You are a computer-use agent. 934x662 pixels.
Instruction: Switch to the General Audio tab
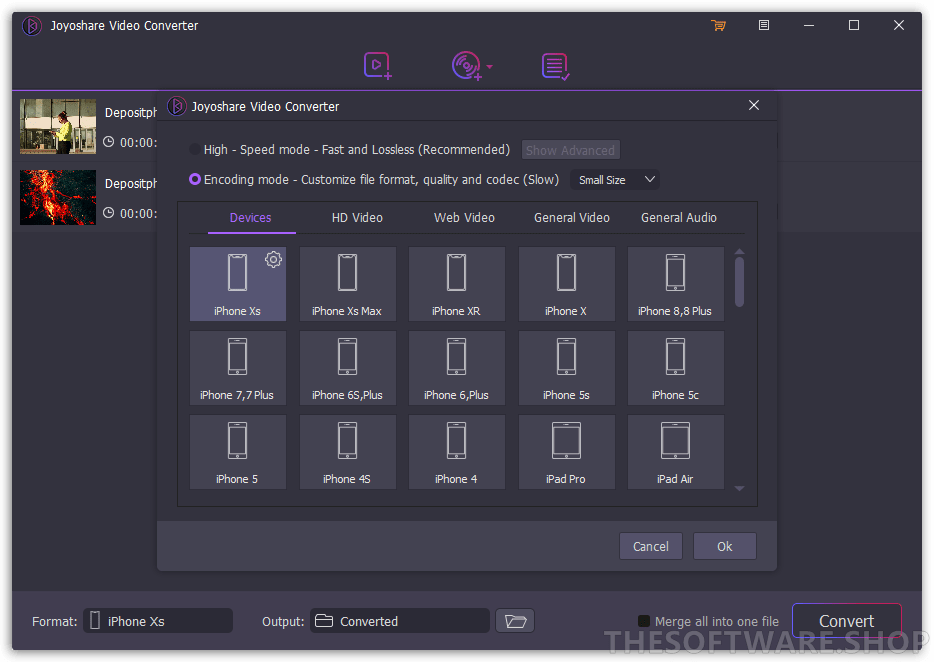click(678, 217)
